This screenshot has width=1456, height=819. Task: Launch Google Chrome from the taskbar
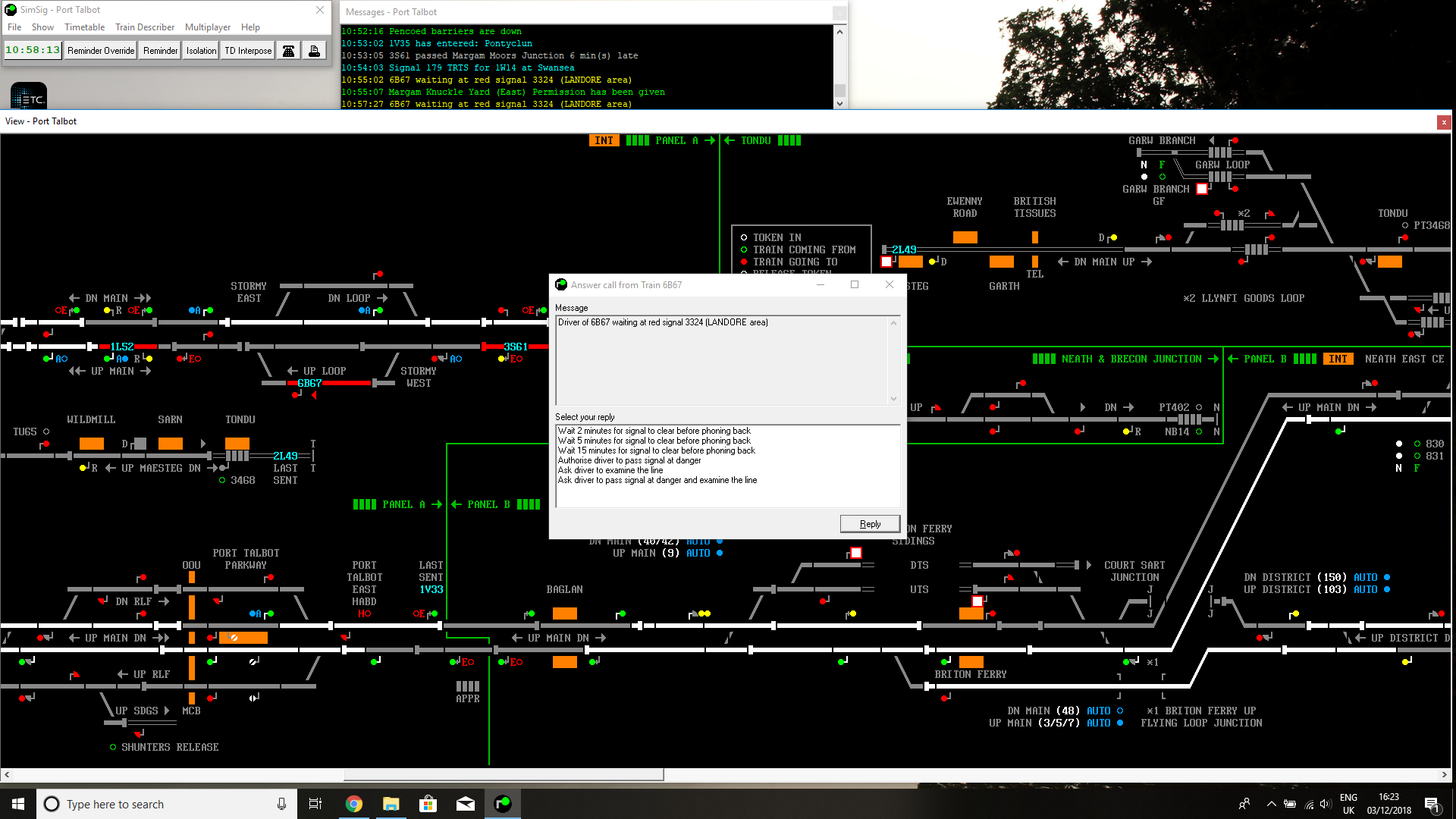click(353, 804)
